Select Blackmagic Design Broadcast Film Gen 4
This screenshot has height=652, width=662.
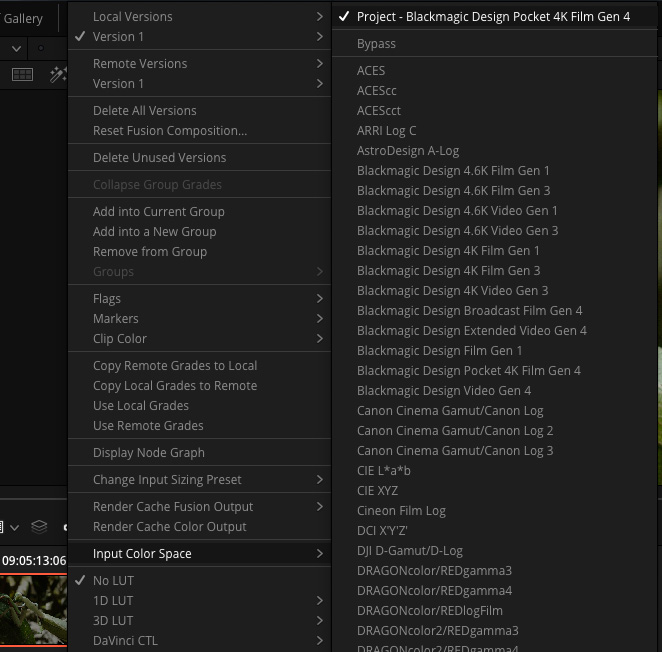pos(494,311)
